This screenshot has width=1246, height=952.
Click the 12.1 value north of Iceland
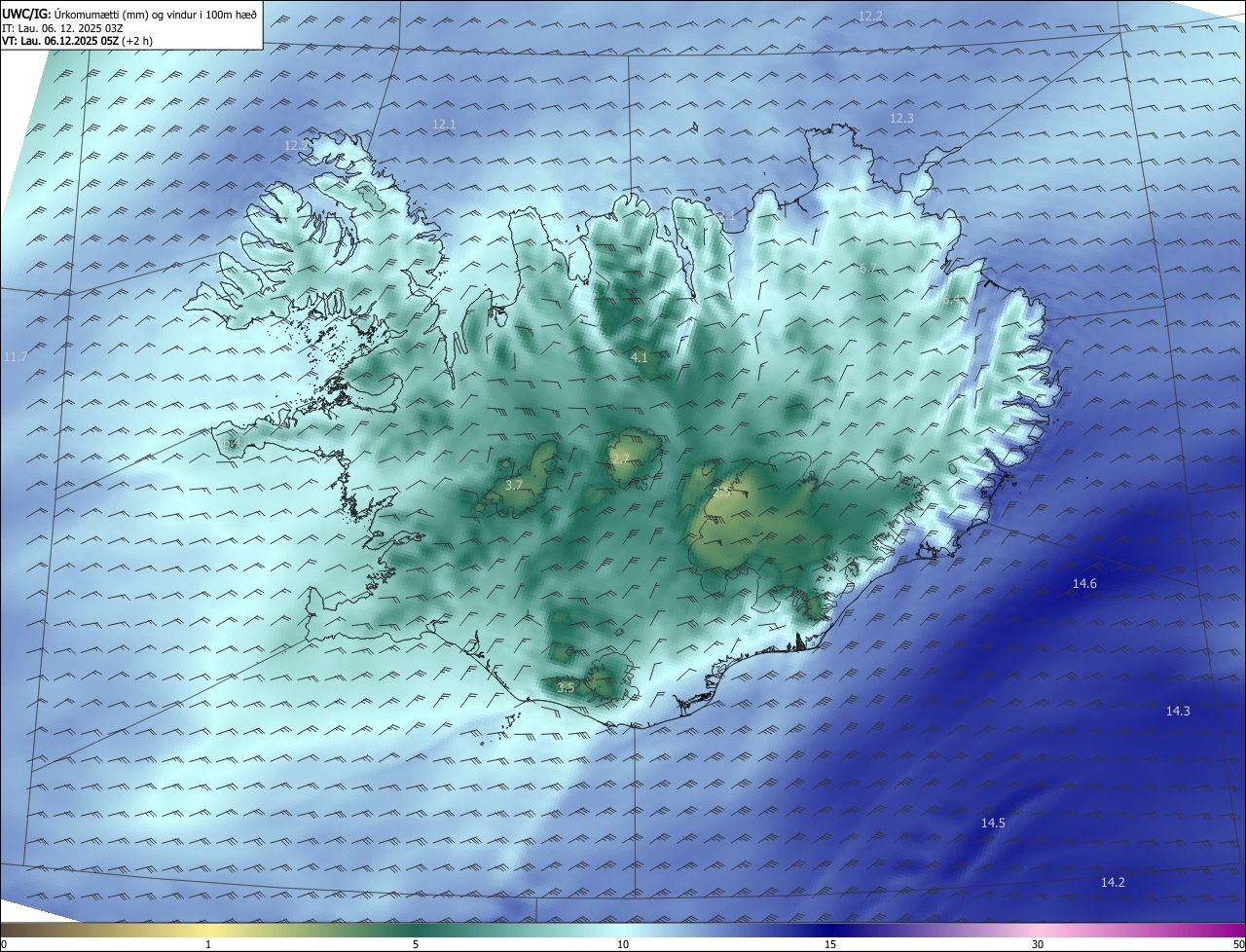coord(444,124)
